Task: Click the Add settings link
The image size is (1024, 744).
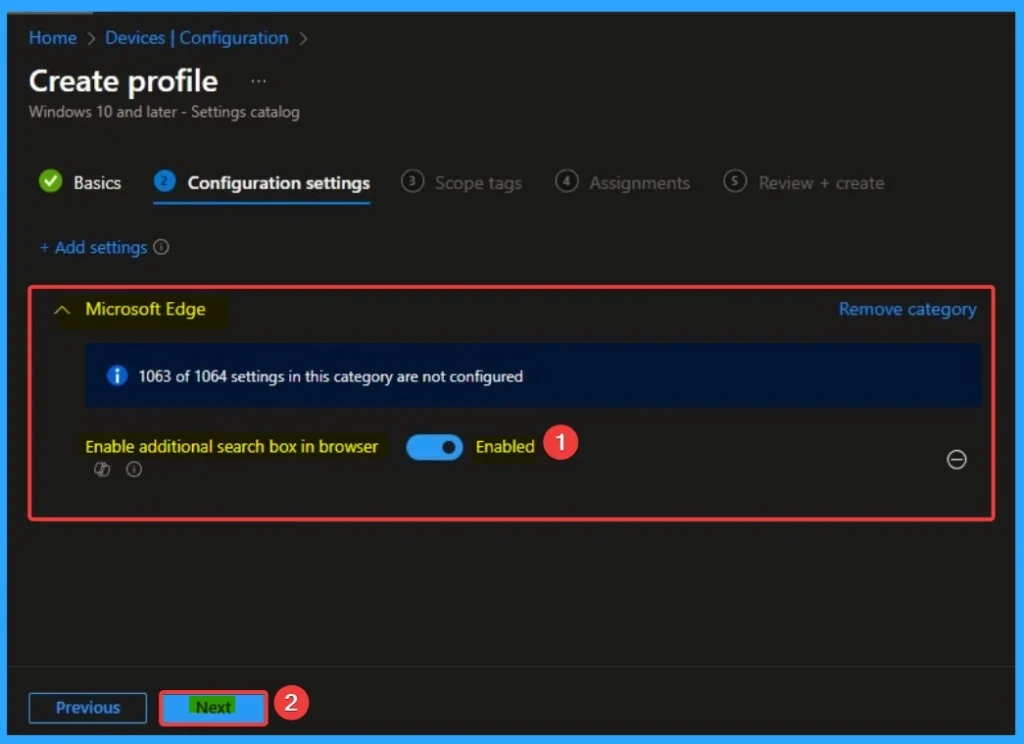Action: 93,248
